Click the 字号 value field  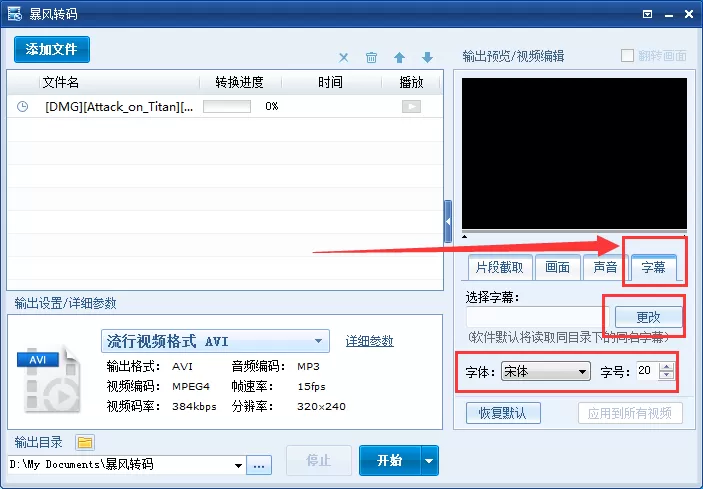(x=647, y=371)
